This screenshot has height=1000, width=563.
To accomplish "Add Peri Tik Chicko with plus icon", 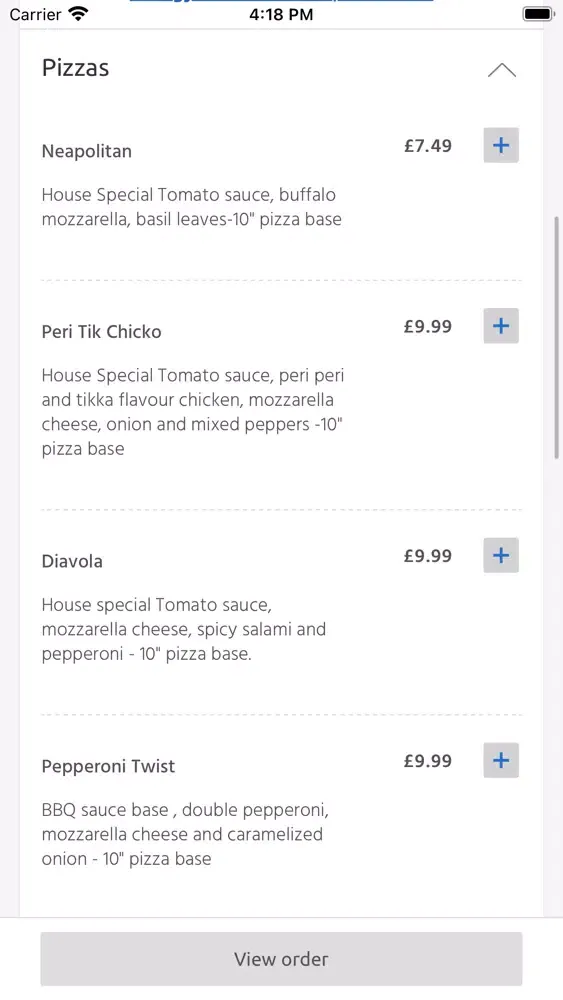I will pos(501,326).
